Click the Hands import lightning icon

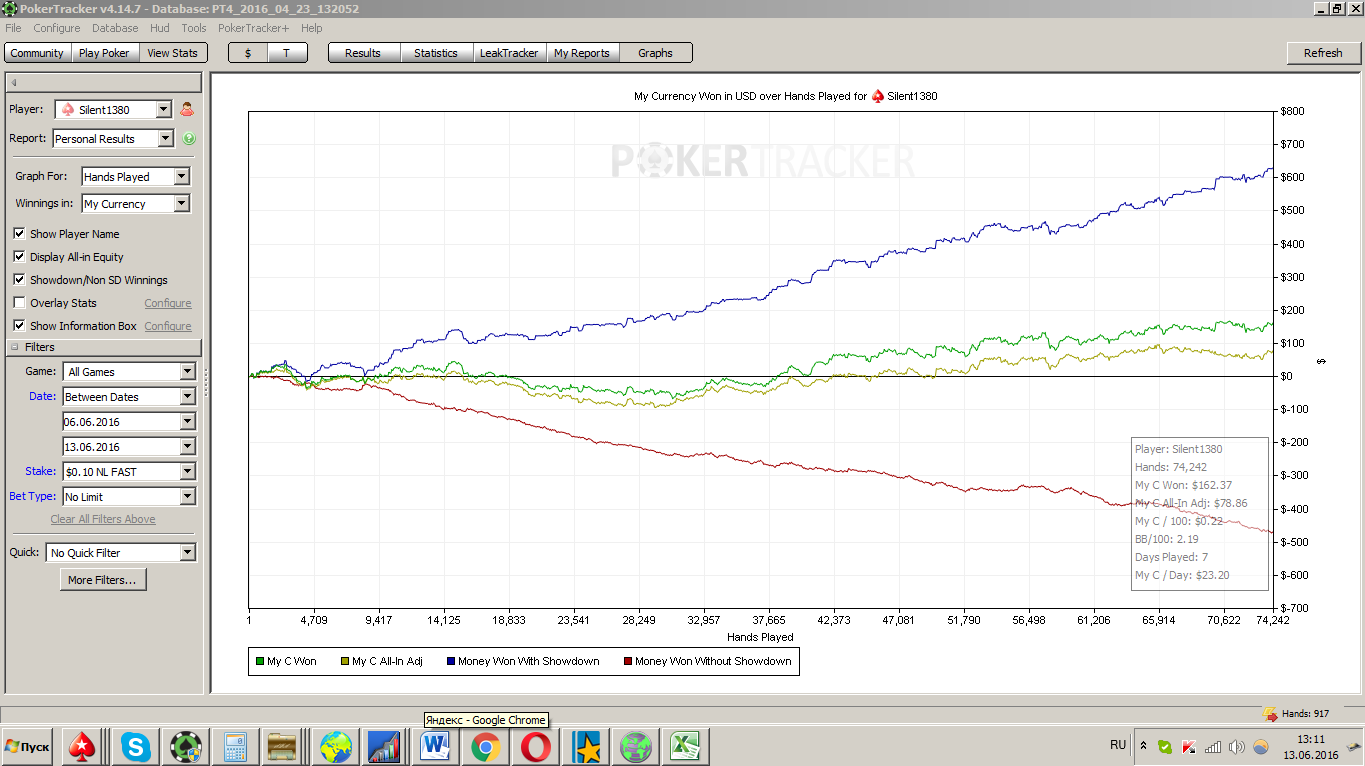[1270, 714]
